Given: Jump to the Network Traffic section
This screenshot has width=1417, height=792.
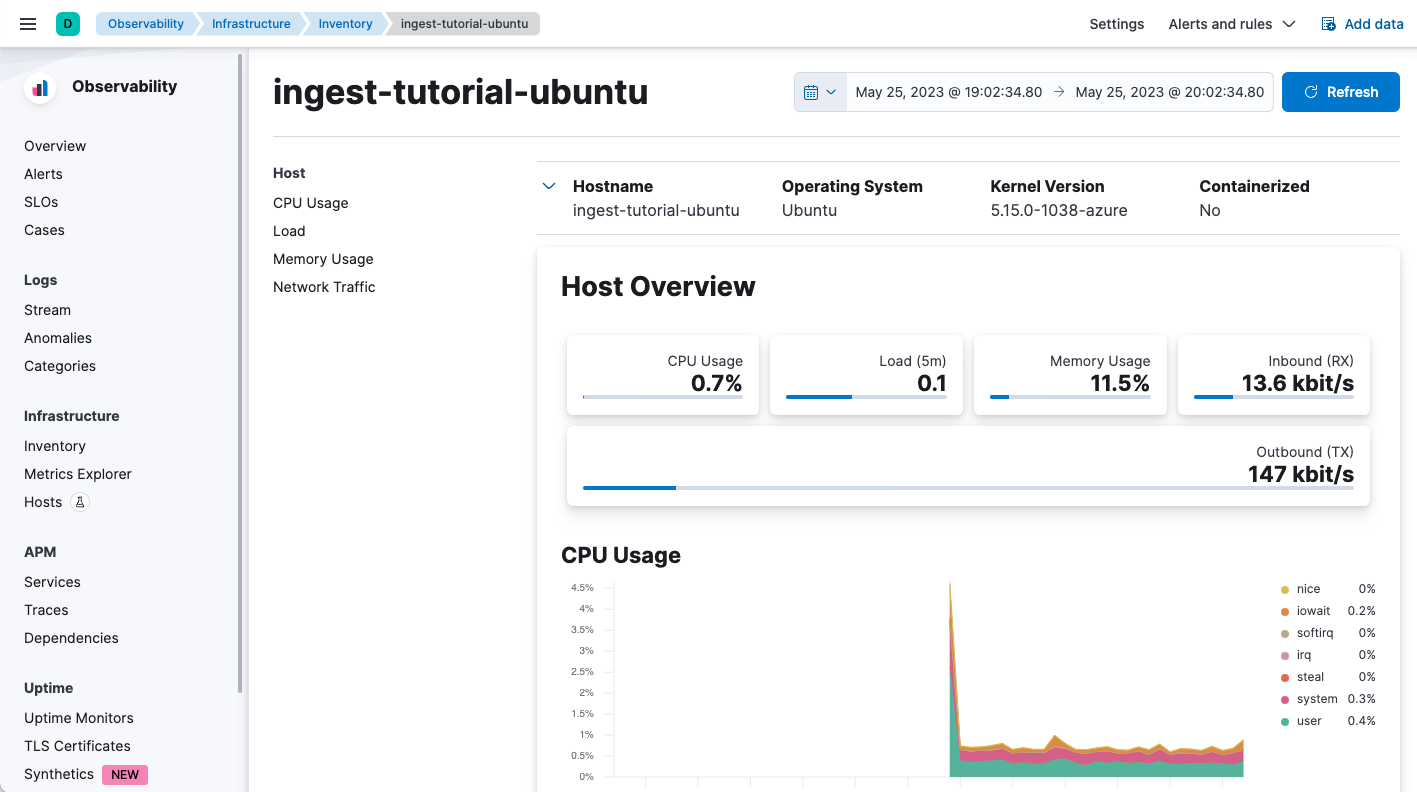Looking at the screenshot, I should (x=324, y=287).
